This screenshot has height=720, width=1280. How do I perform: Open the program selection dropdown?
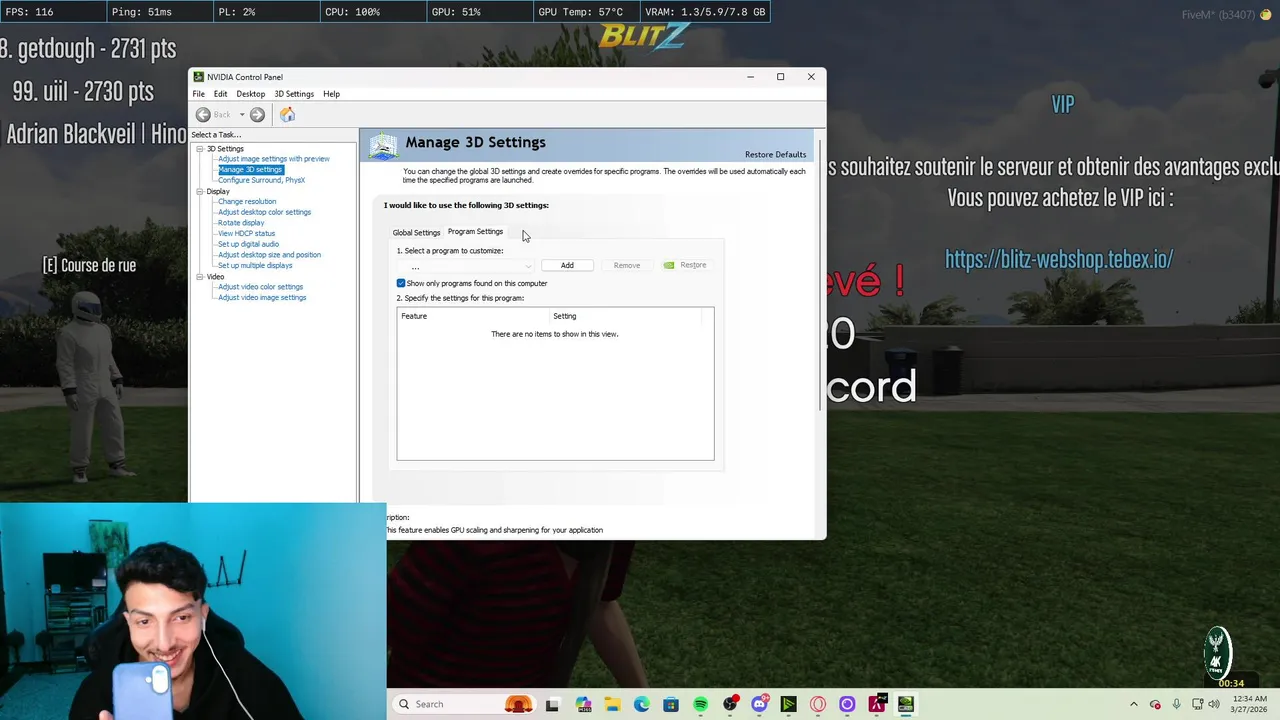tap(466, 266)
